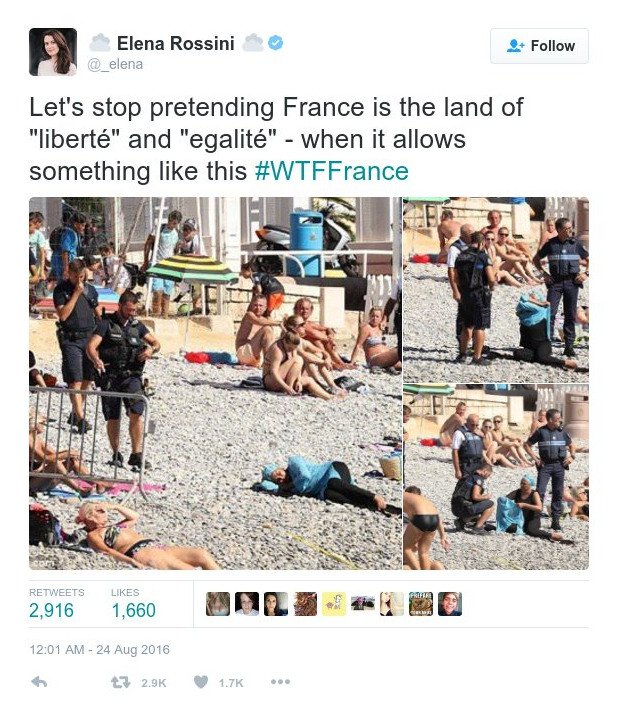This screenshot has width=618, height=714.
Task: Click the last liker avatar in row
Action: click(x=450, y=604)
